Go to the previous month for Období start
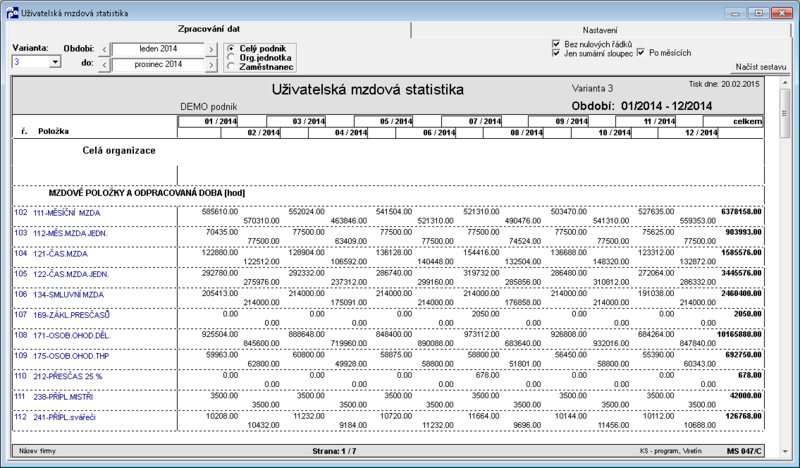Viewport: 800px width, 468px height. point(104,50)
